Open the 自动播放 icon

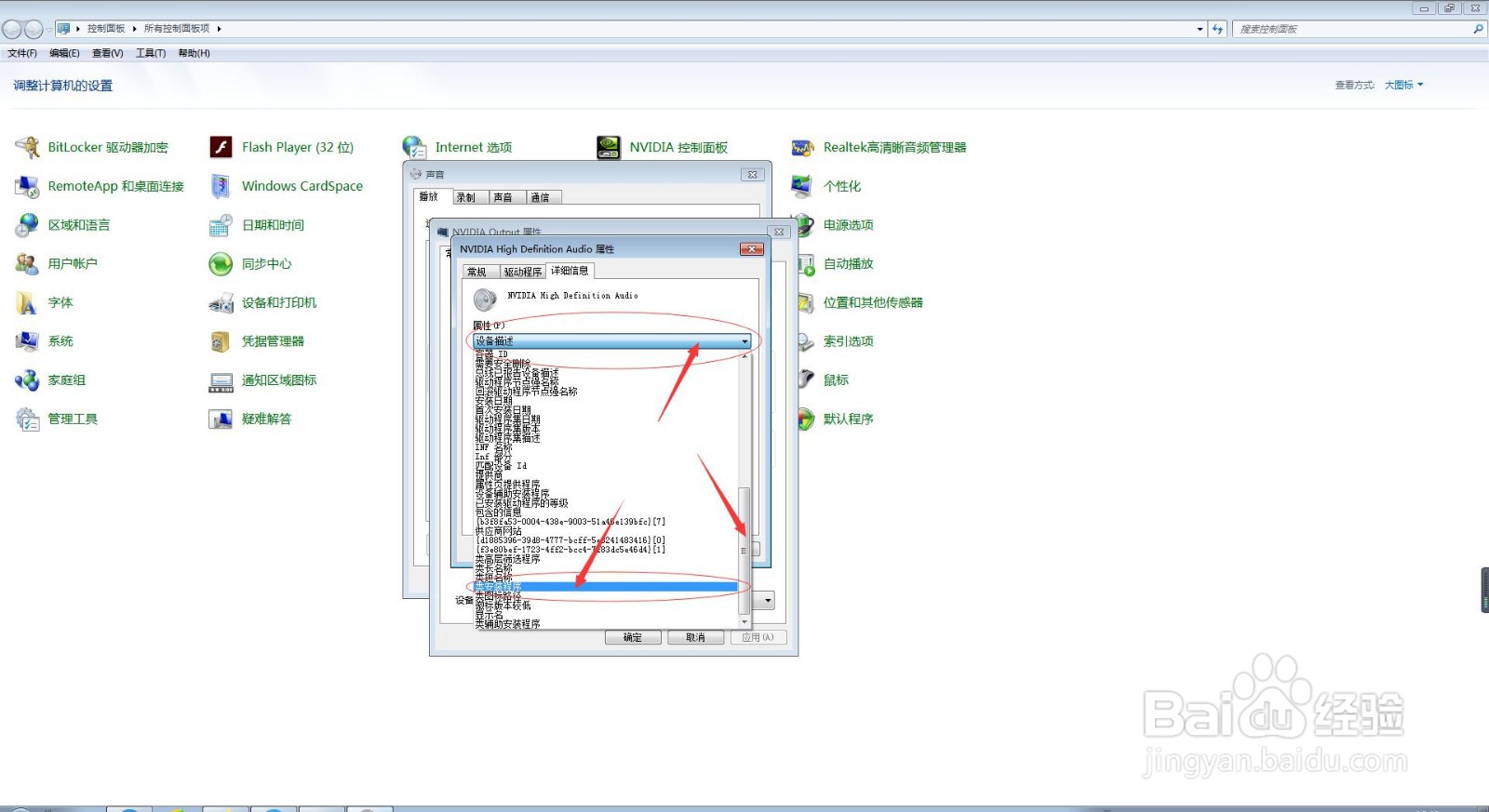pos(806,264)
